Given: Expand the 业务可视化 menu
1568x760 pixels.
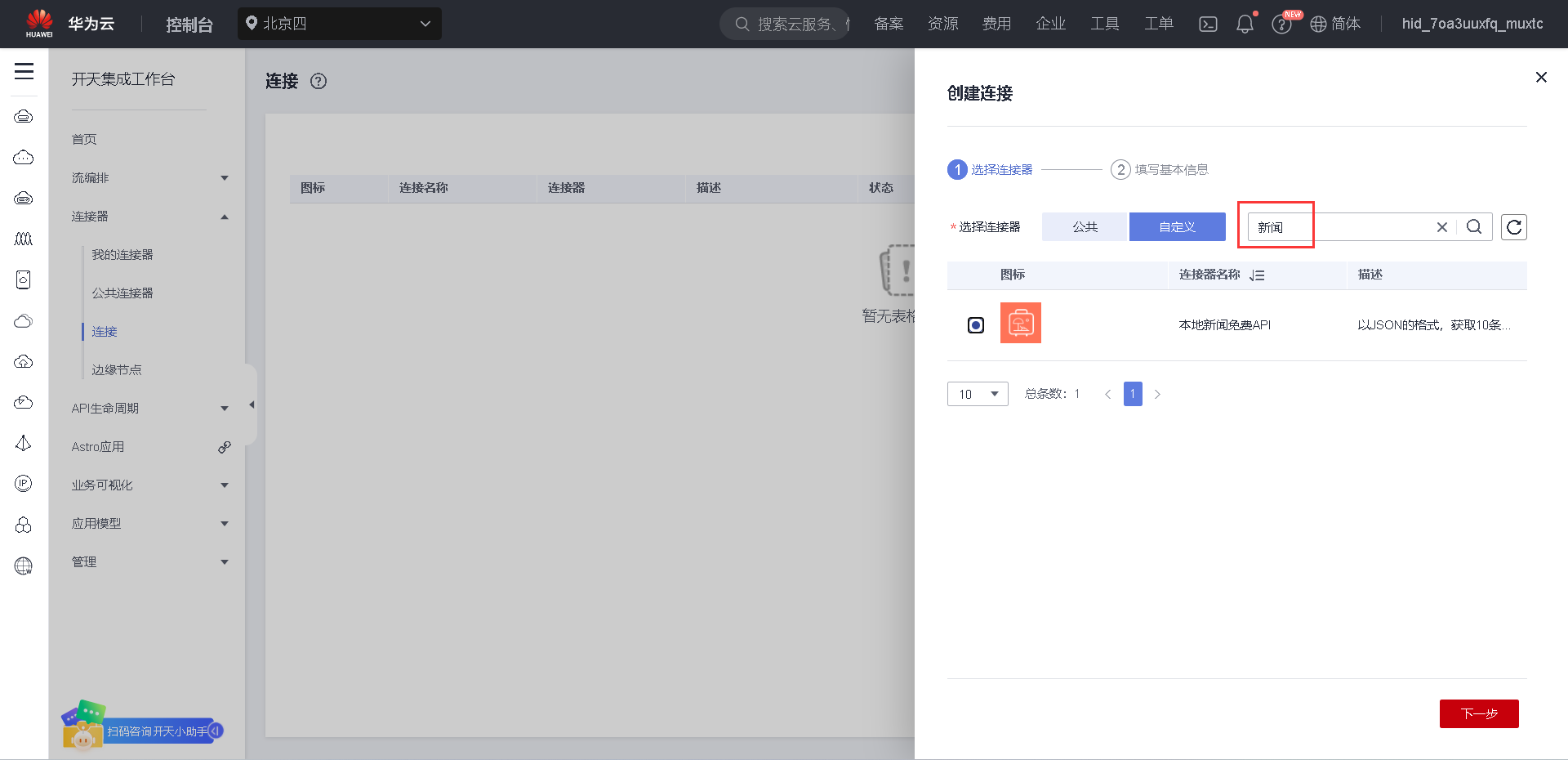Looking at the screenshot, I should (225, 485).
